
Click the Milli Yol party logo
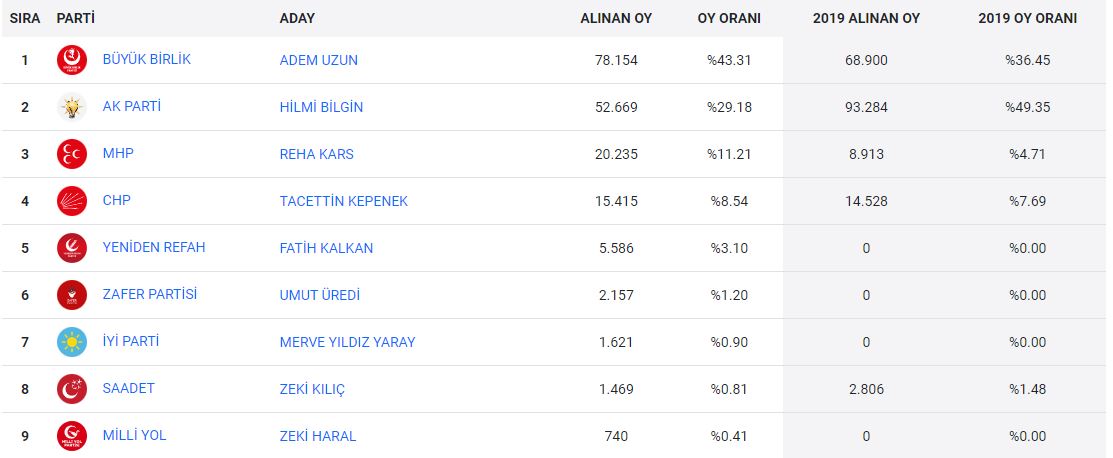(72, 436)
